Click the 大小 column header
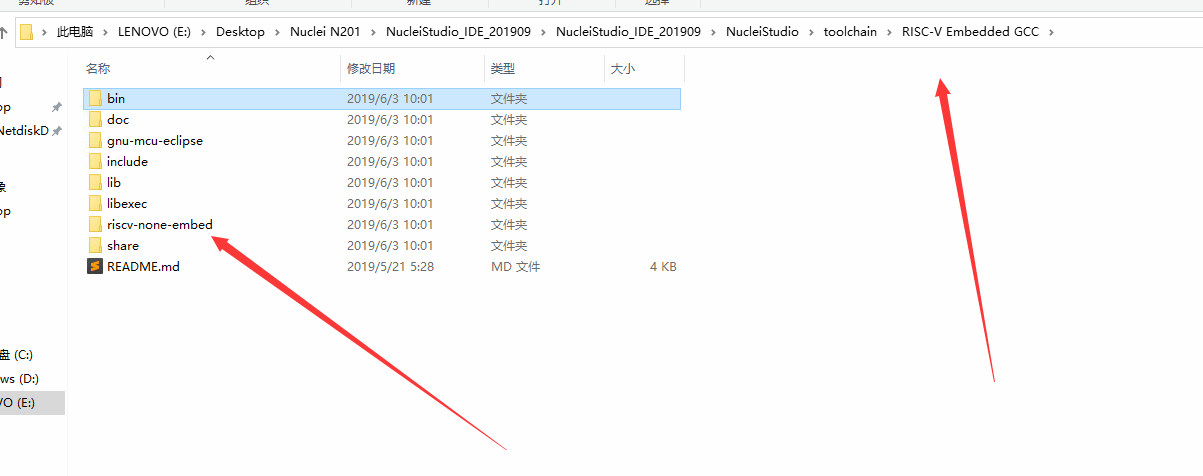The width and height of the screenshot is (1203, 476). 622,68
